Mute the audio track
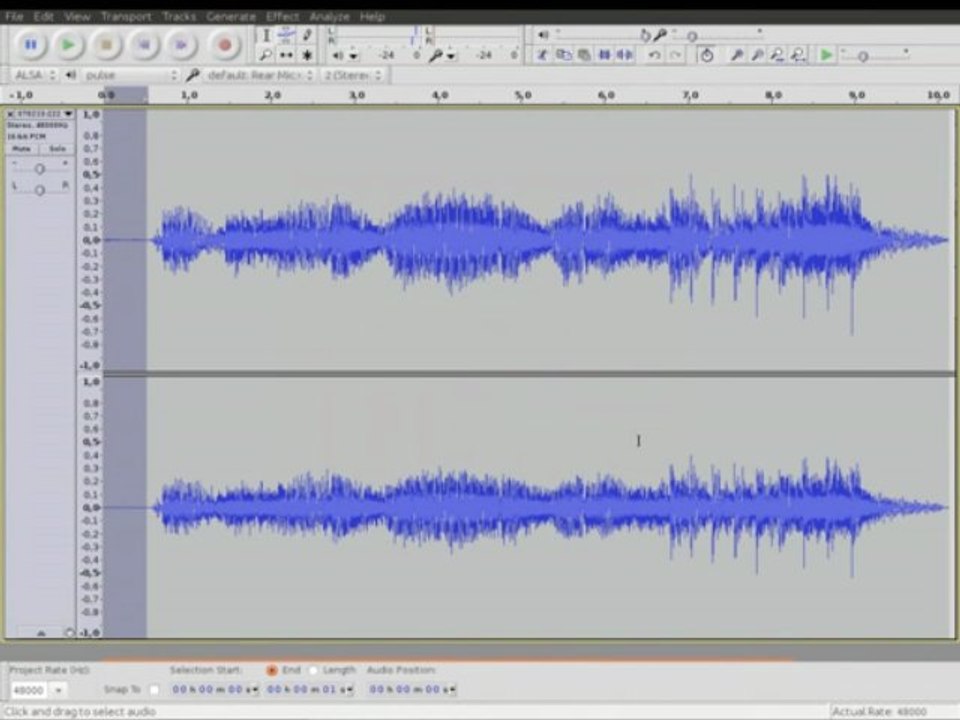 pos(21,149)
